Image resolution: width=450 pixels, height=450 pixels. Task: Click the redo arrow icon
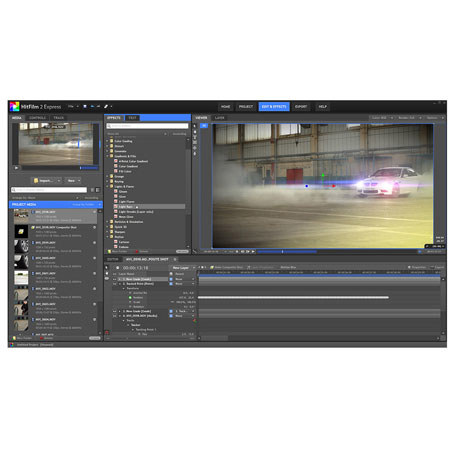point(98,106)
